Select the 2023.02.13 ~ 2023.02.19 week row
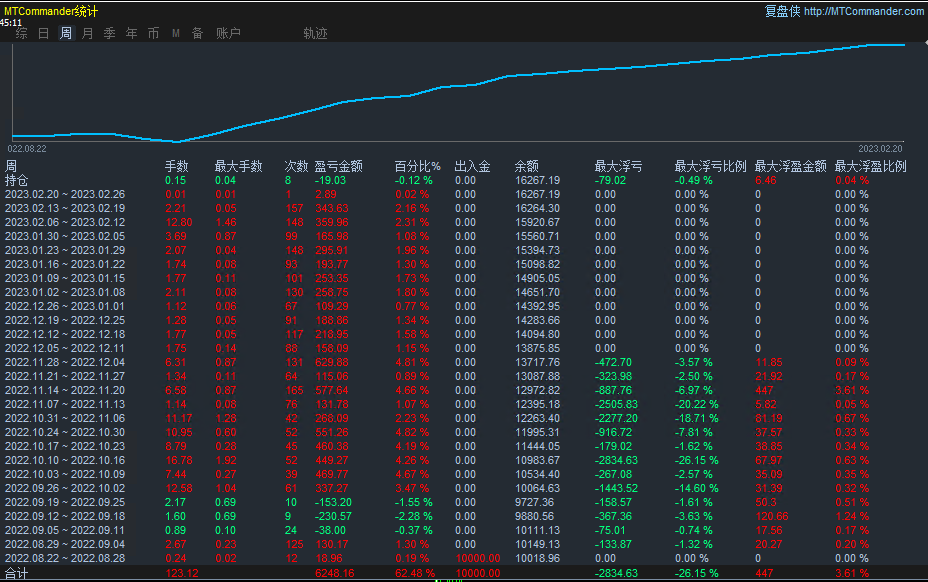928x582 pixels. coord(65,208)
